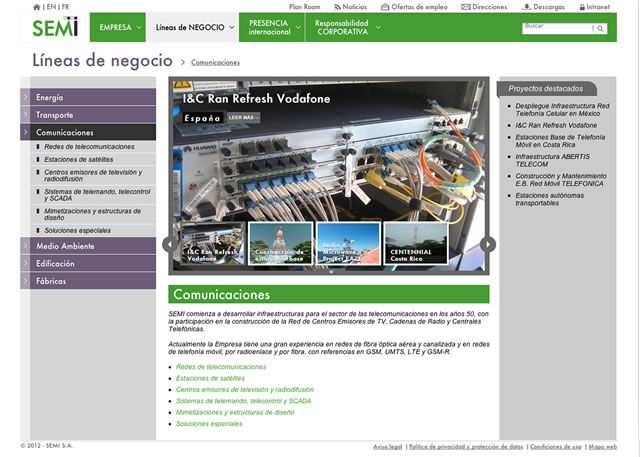Go to the home page icon
The image size is (640, 457).
(x=36, y=7)
